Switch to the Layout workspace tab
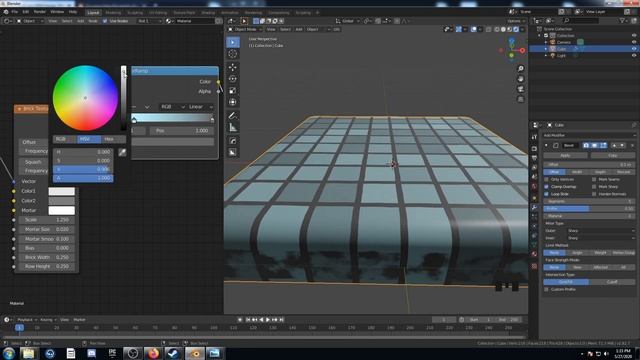The width and height of the screenshot is (640, 360). [x=93, y=13]
